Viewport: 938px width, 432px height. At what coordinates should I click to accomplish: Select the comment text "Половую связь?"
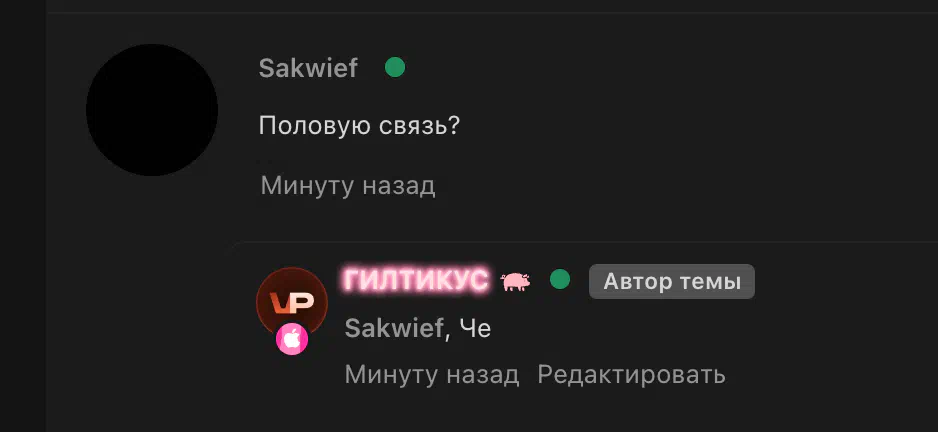[x=359, y=126]
